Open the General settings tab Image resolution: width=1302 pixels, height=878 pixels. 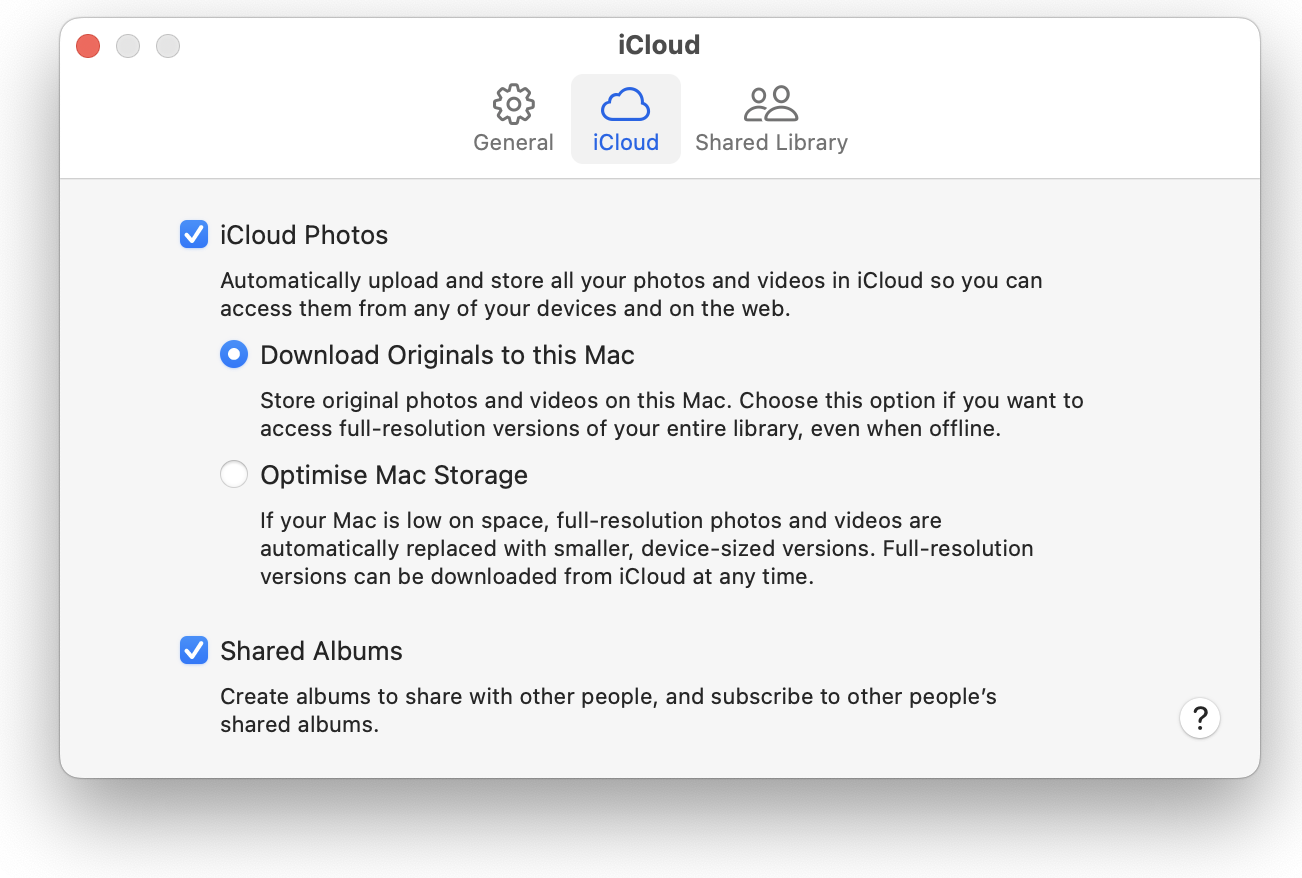pyautogui.click(x=513, y=119)
